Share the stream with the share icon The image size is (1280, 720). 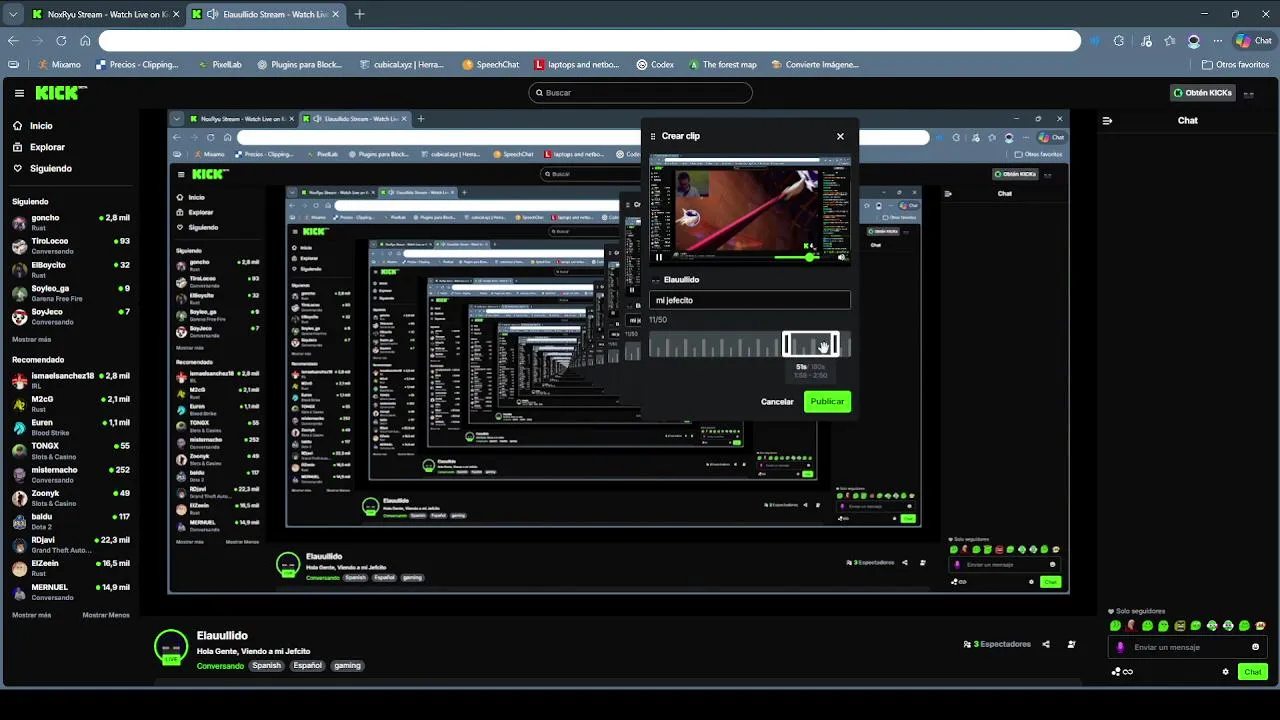[x=1046, y=644]
